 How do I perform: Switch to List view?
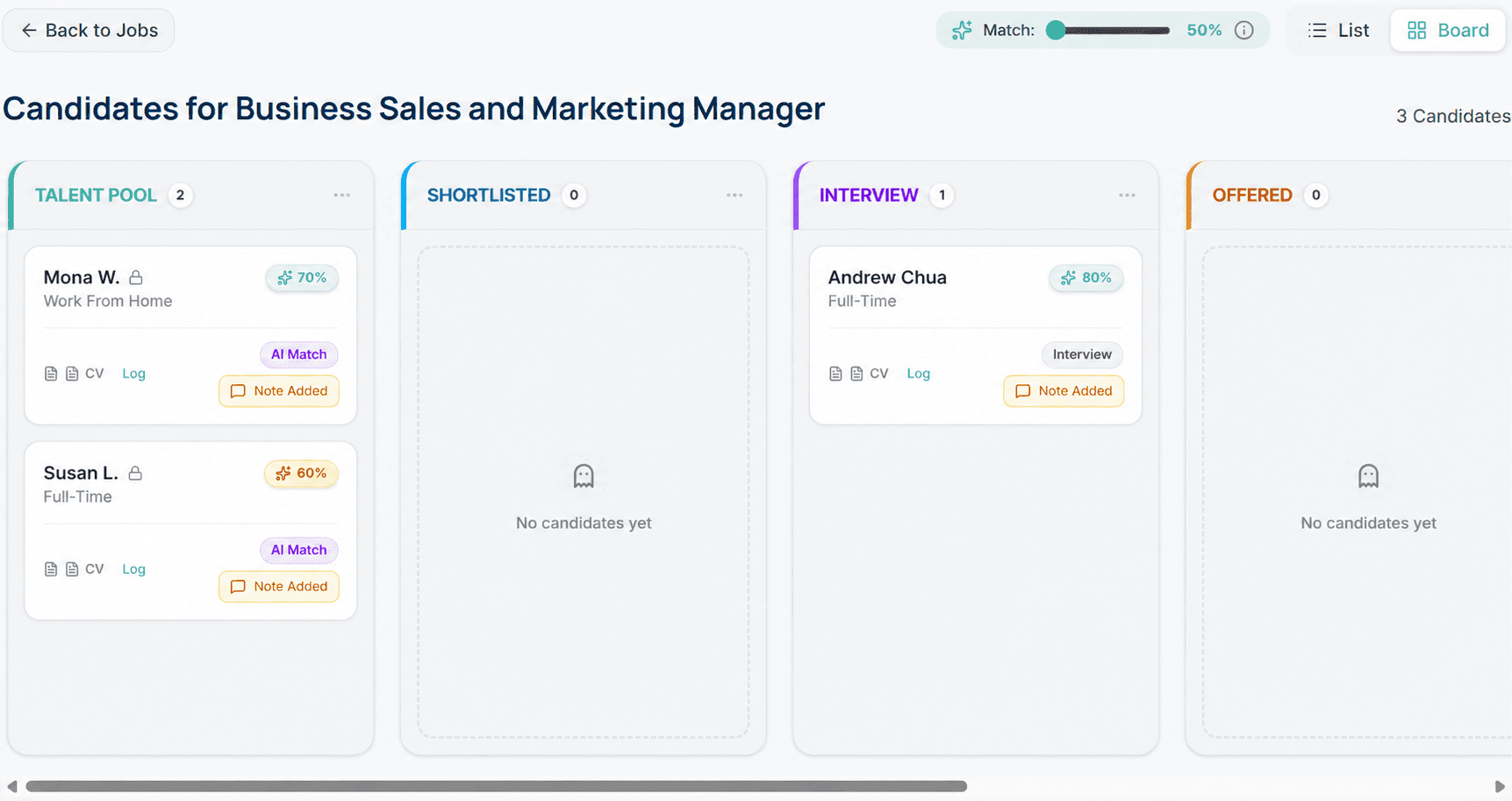[1338, 31]
